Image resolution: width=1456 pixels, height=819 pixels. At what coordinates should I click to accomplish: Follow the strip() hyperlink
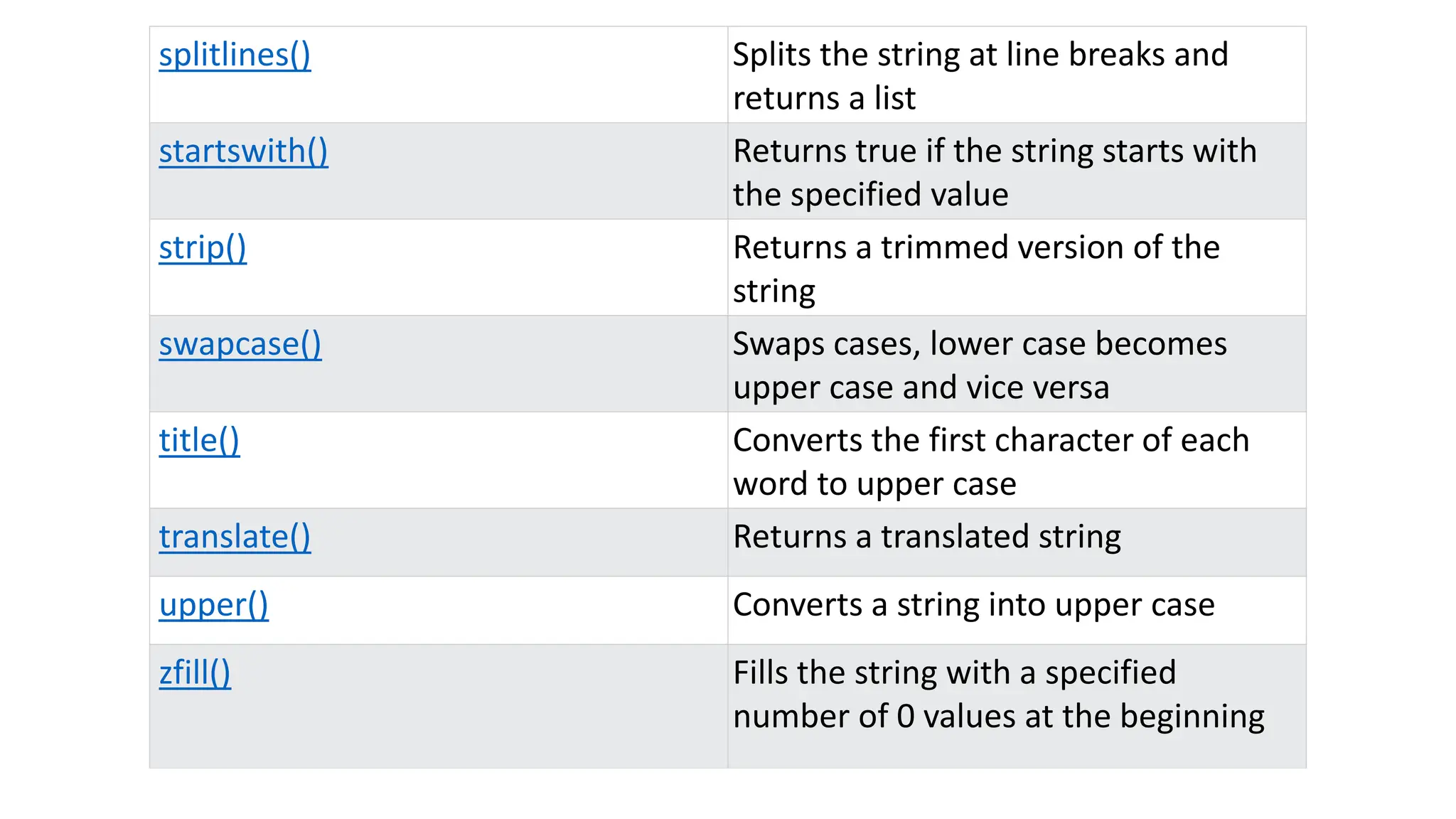point(203,249)
